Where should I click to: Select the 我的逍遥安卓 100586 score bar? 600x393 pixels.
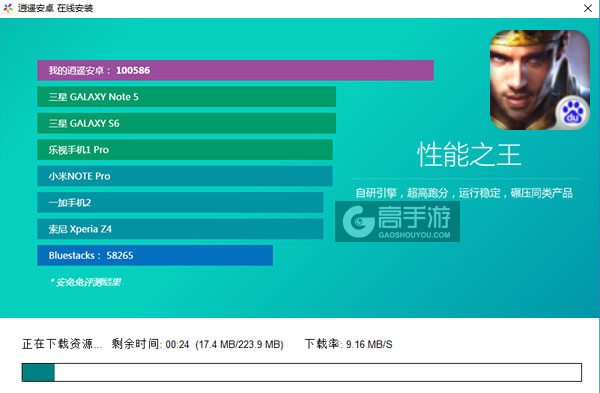coord(235,70)
